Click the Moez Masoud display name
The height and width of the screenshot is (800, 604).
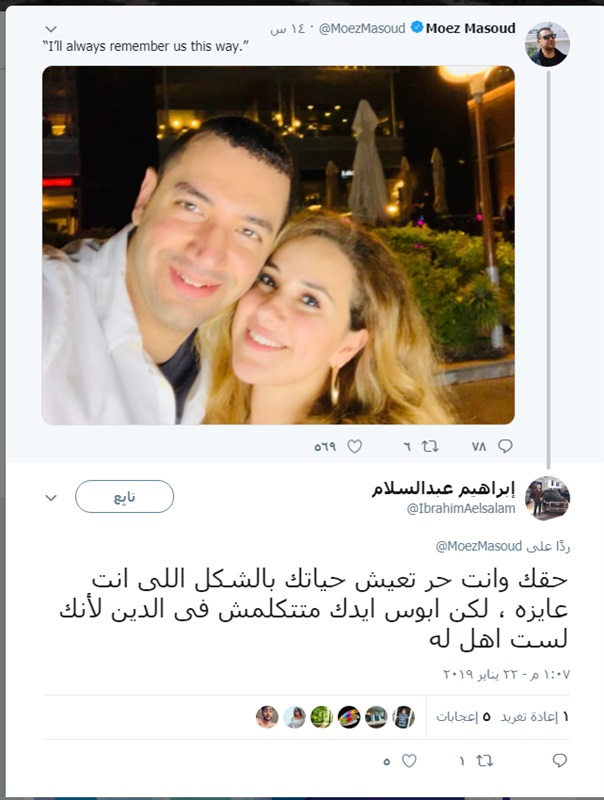click(470, 28)
